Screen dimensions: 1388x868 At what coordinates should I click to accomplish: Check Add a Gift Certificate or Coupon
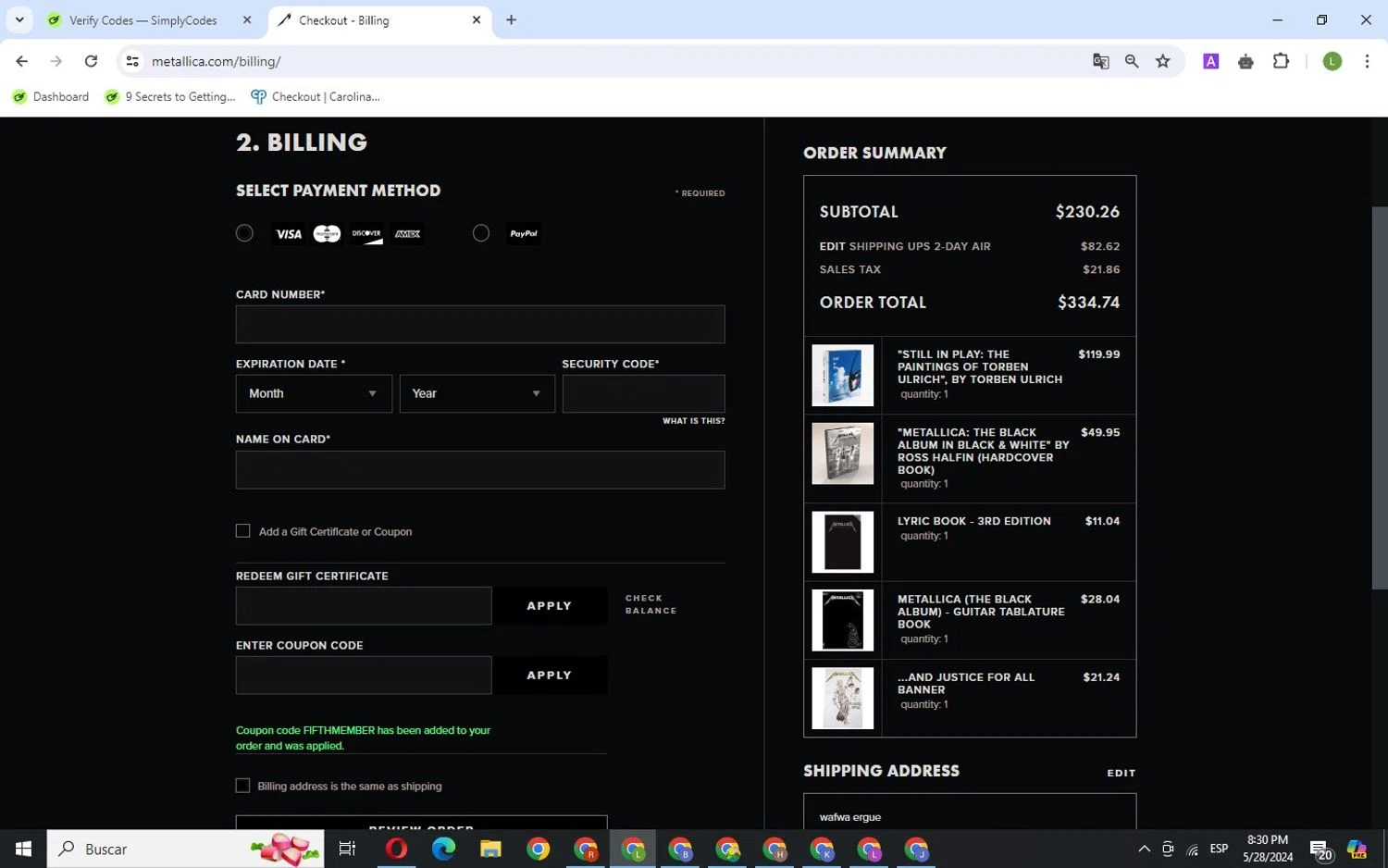point(242,531)
